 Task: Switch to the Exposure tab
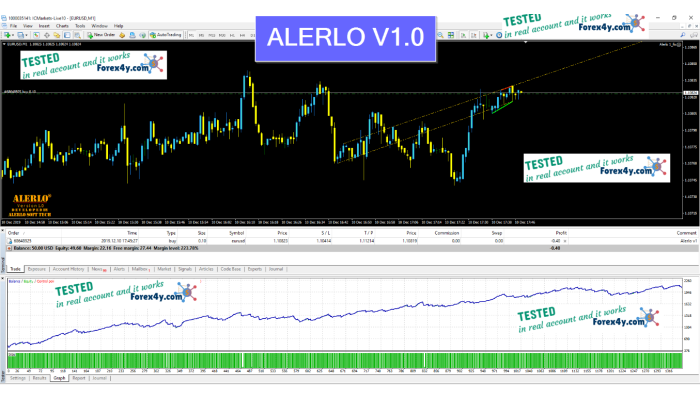[37, 269]
